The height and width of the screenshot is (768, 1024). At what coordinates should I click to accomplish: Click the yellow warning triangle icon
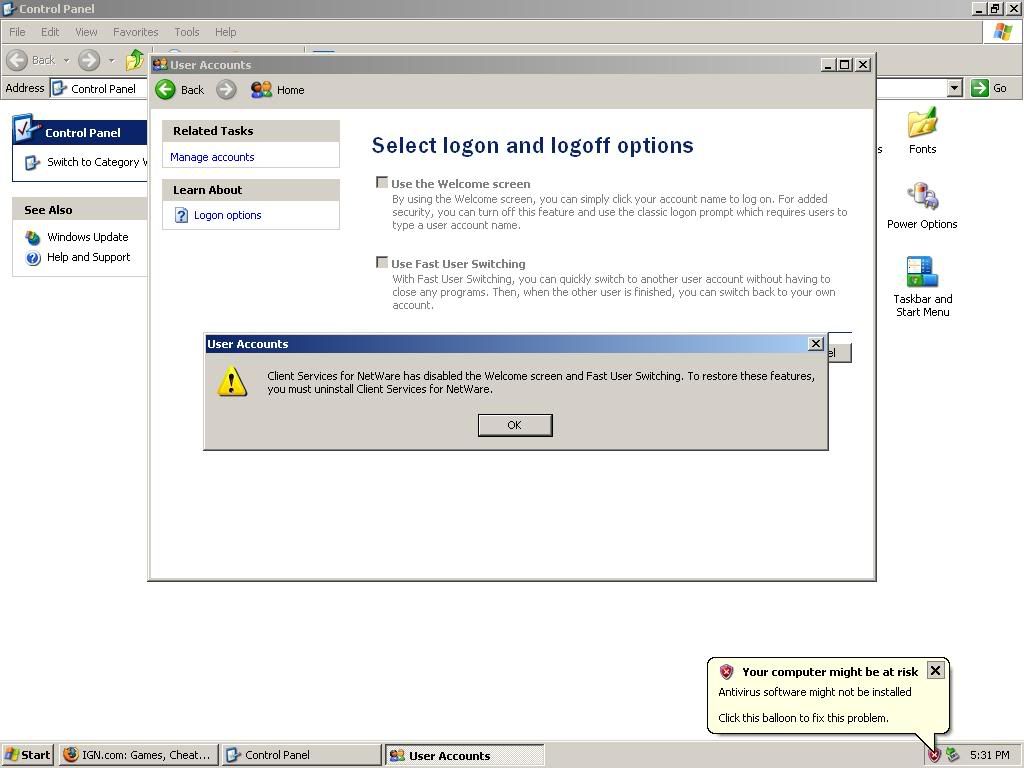(x=232, y=381)
